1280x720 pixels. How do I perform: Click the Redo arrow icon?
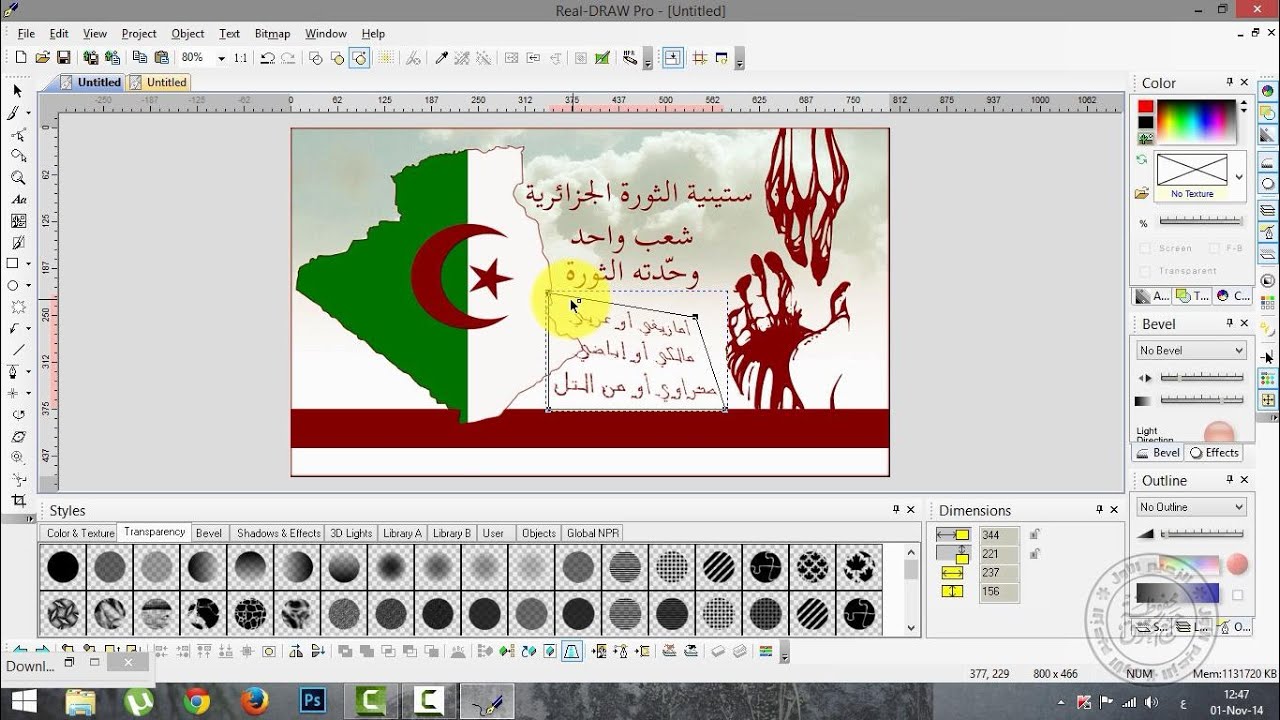pyautogui.click(x=287, y=58)
